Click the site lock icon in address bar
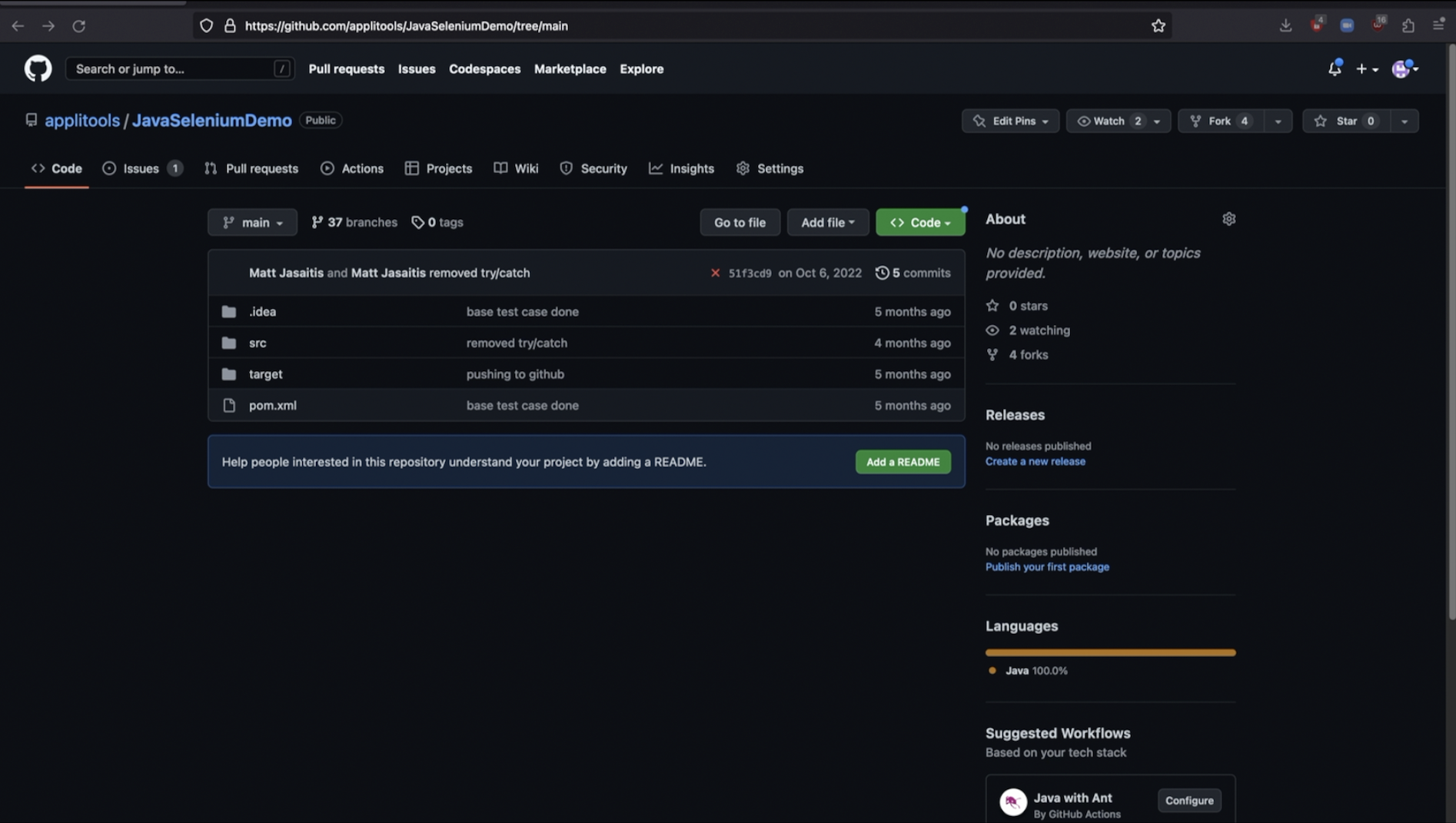The height and width of the screenshot is (823, 1456). [230, 25]
